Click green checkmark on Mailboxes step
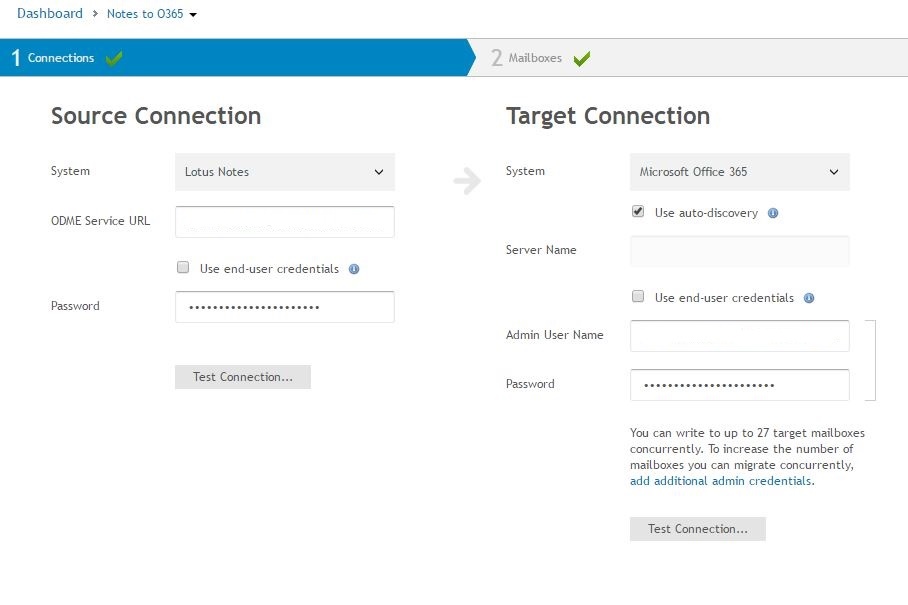Screen dimensions: 908x605 (x=582, y=58)
